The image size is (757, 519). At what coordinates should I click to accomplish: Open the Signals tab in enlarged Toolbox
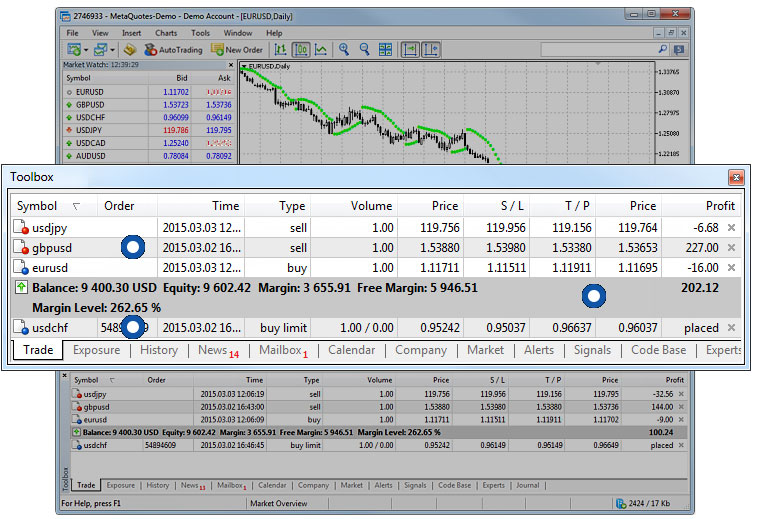tap(592, 350)
